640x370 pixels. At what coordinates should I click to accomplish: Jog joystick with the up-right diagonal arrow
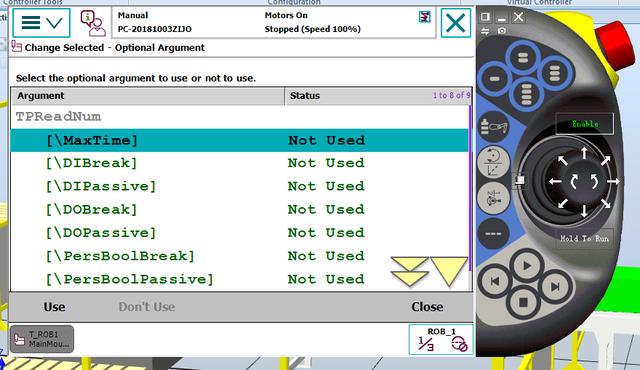(606, 160)
